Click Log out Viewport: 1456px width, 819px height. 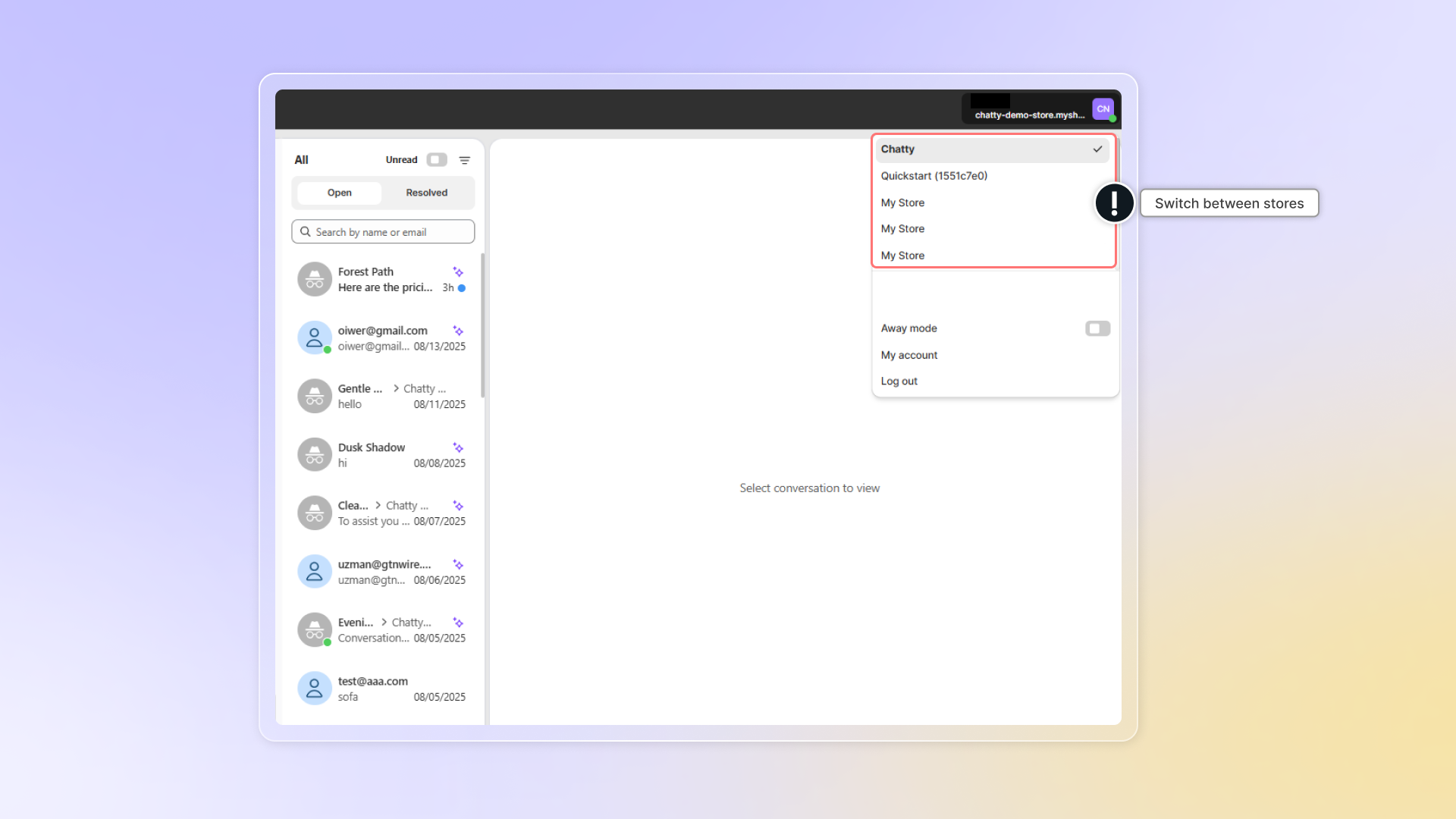(x=899, y=381)
